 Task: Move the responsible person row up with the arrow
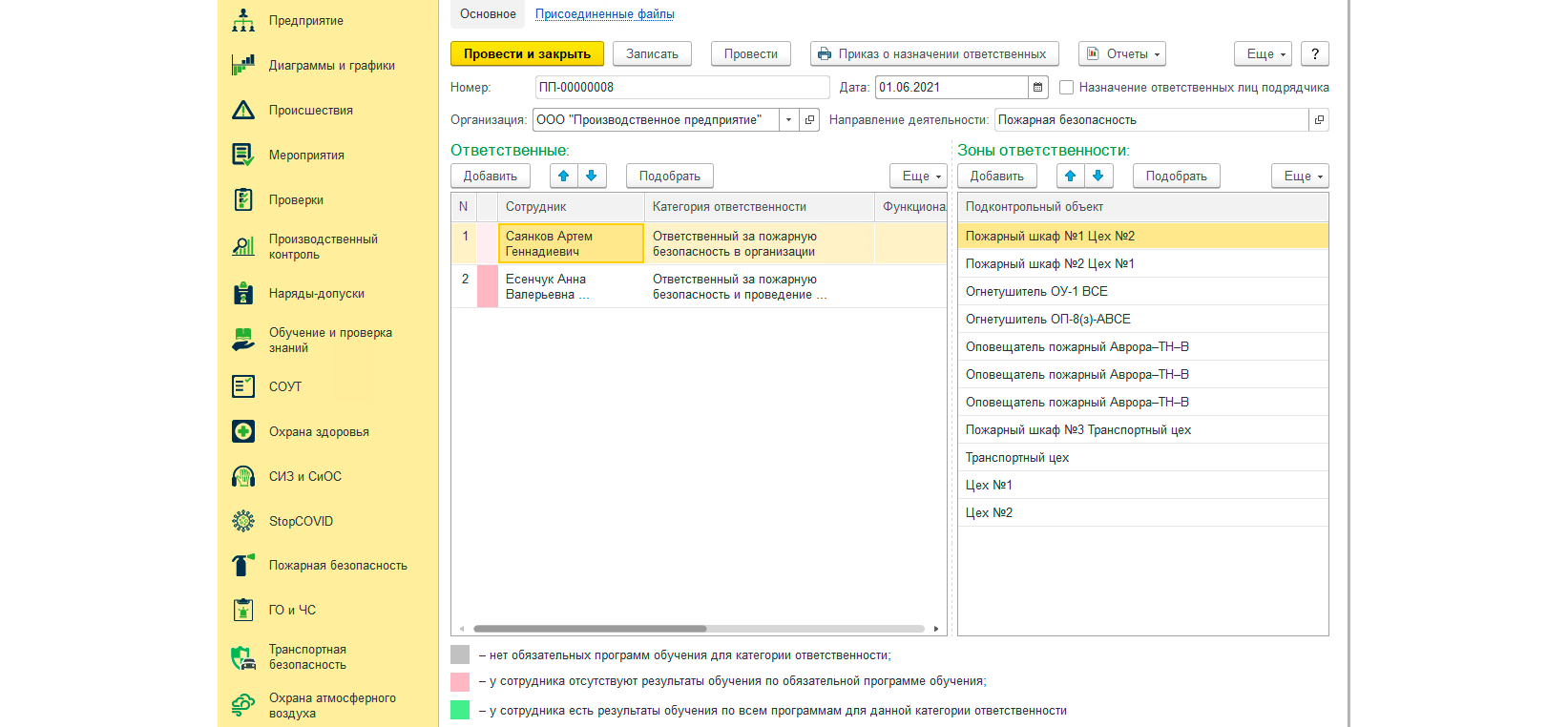tap(564, 177)
